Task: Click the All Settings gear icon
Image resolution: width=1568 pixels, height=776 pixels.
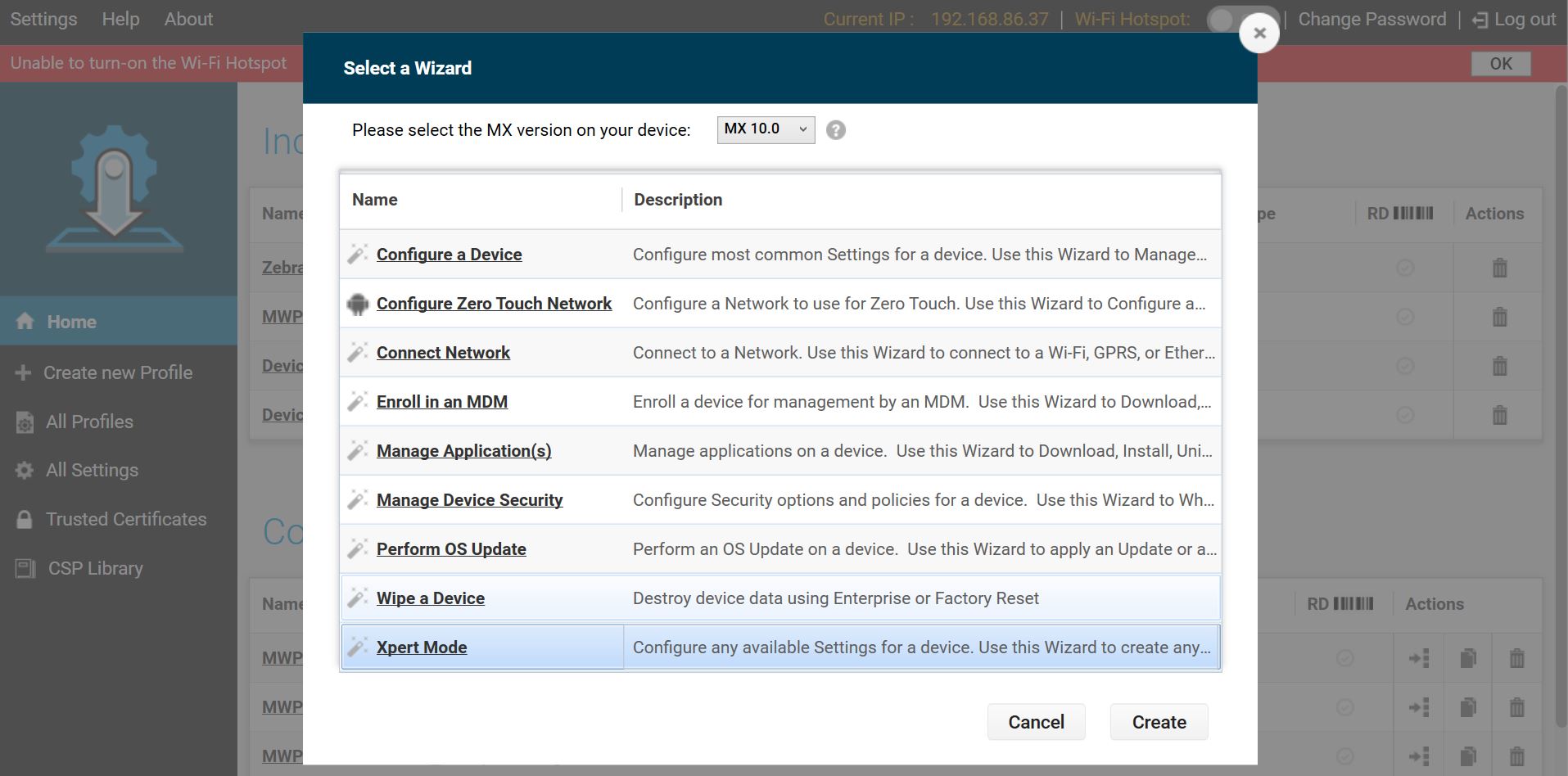Action: (25, 471)
